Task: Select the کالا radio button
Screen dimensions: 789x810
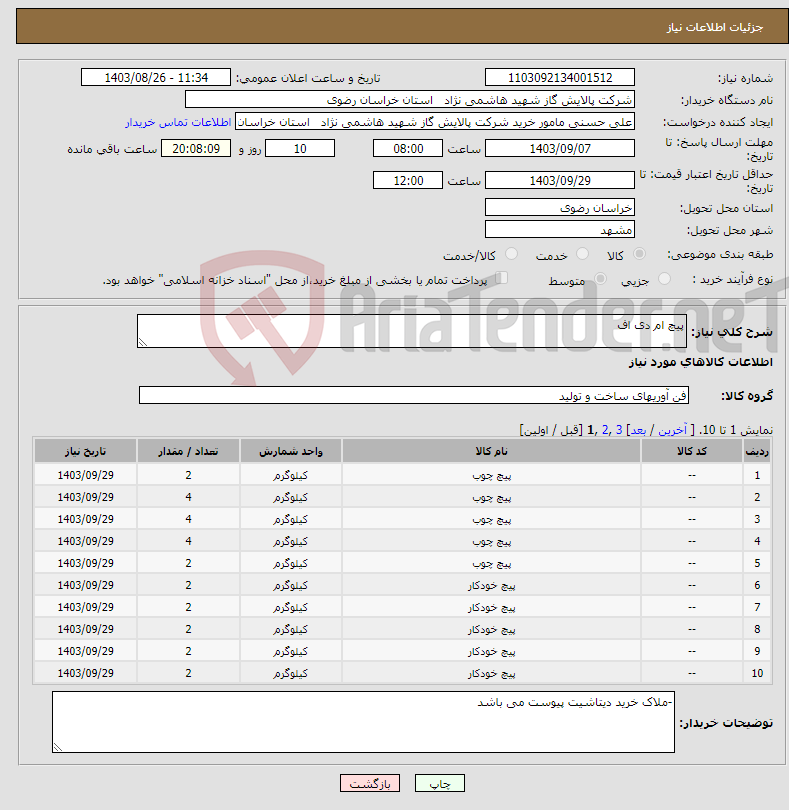Action: pyautogui.click(x=639, y=254)
